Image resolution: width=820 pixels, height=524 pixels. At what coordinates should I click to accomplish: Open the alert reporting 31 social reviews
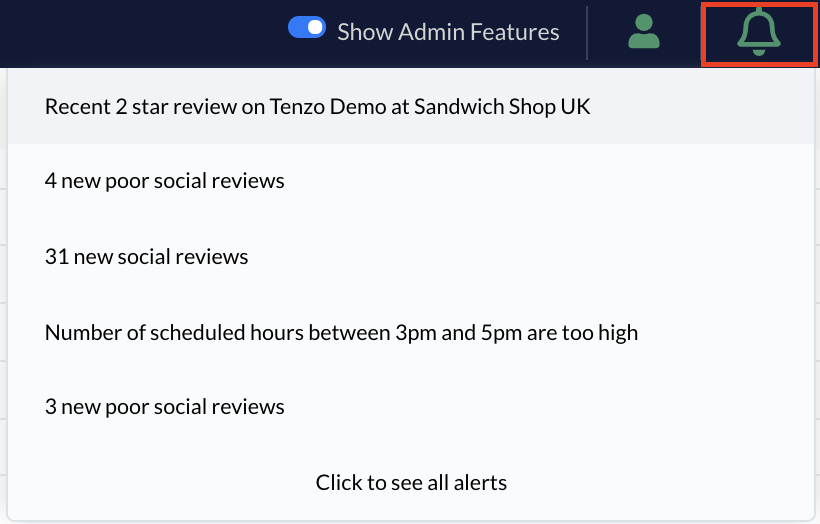pos(411,257)
